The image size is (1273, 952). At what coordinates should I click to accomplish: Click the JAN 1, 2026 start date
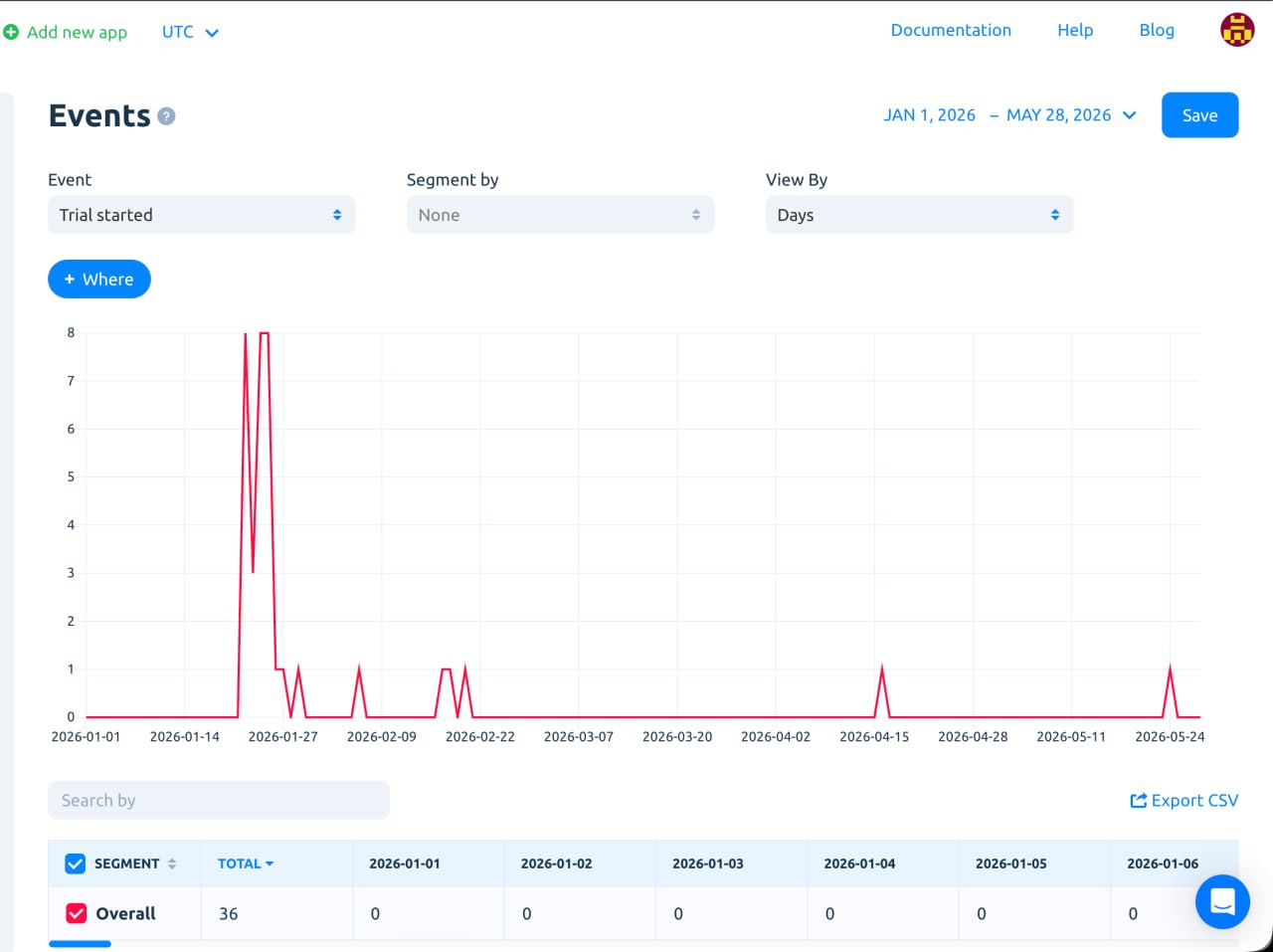pos(929,115)
